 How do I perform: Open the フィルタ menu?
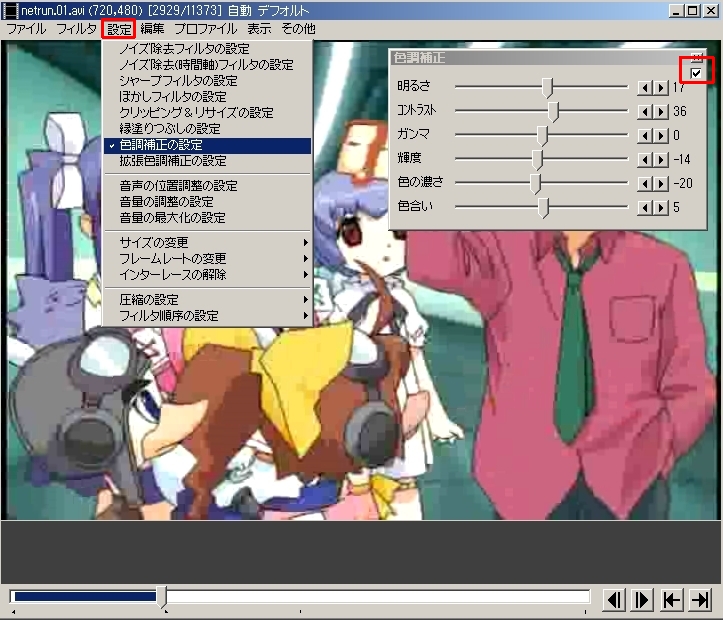click(76, 29)
